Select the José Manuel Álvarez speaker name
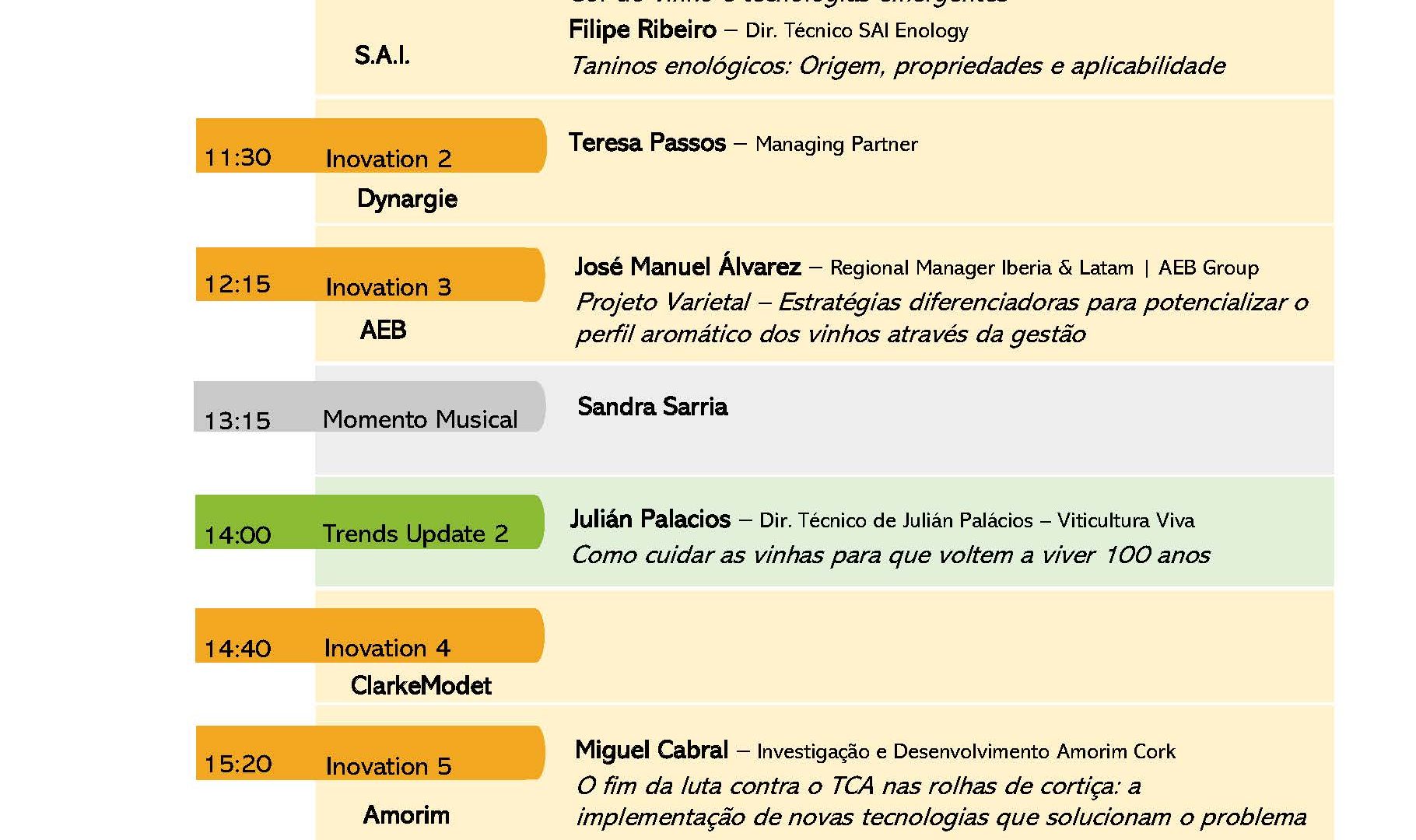 pos(688,268)
